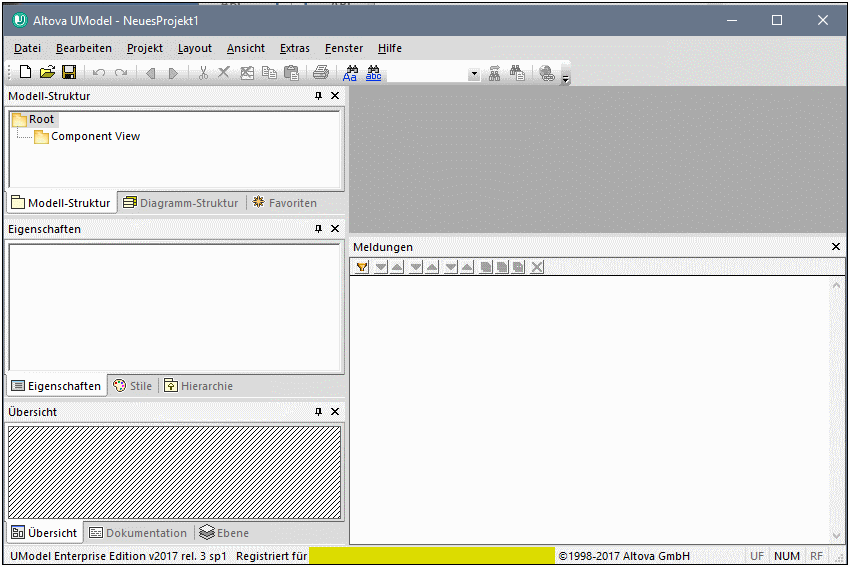Screen dimensions: 850x567
Task: Click the binoculars 'abc' find icon
Action: point(373,73)
